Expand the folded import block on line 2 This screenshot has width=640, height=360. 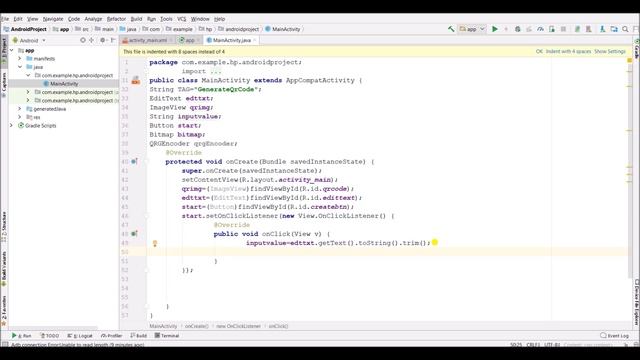[216, 71]
